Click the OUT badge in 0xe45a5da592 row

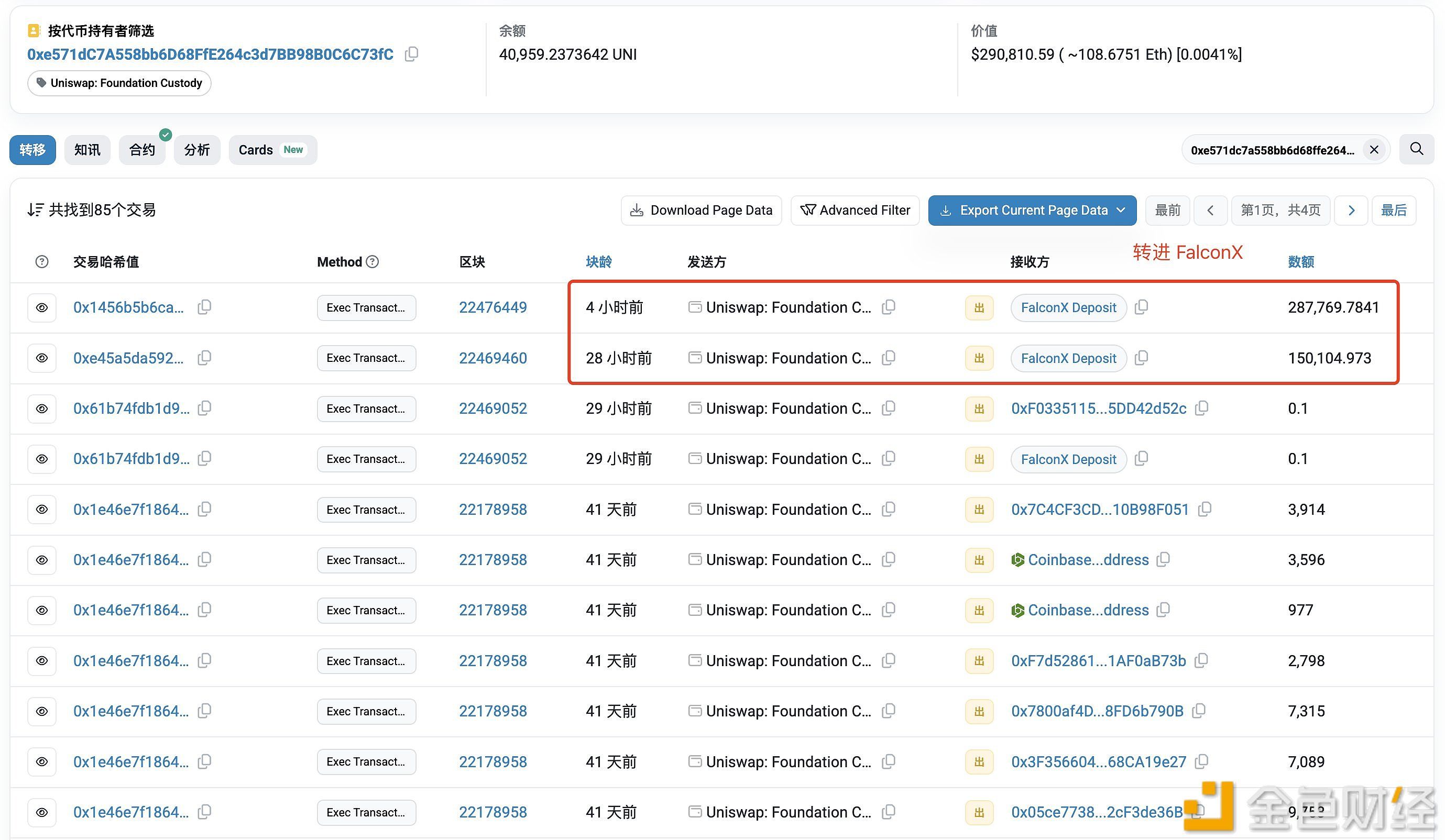click(x=979, y=358)
